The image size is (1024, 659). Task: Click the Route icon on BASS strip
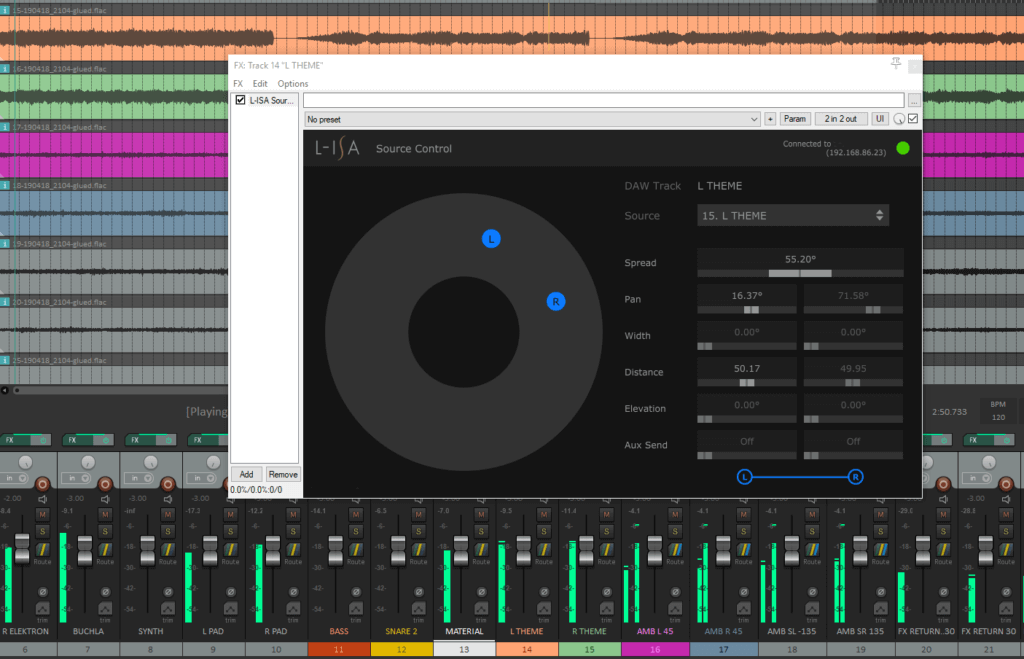tap(356, 551)
